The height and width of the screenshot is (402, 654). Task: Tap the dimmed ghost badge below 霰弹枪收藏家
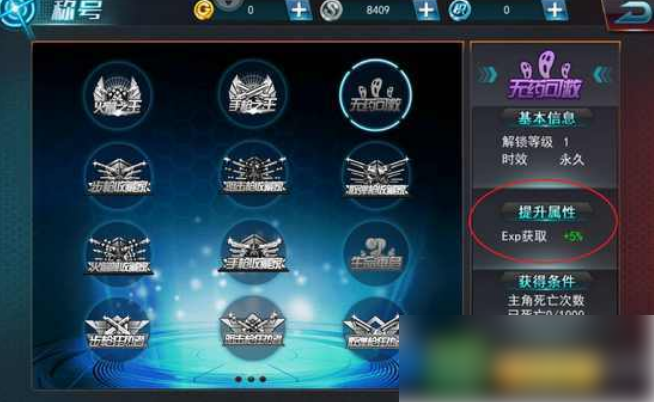click(376, 253)
